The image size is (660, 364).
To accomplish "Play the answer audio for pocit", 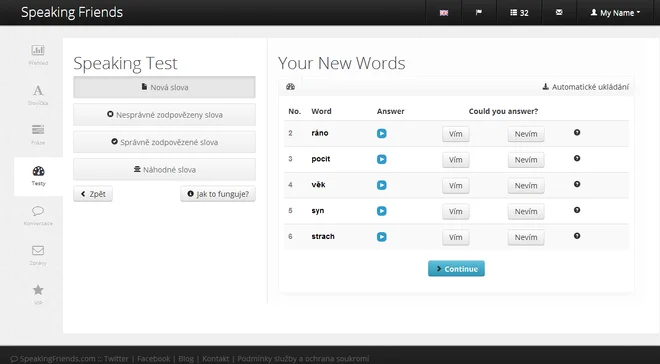I will coord(381,159).
